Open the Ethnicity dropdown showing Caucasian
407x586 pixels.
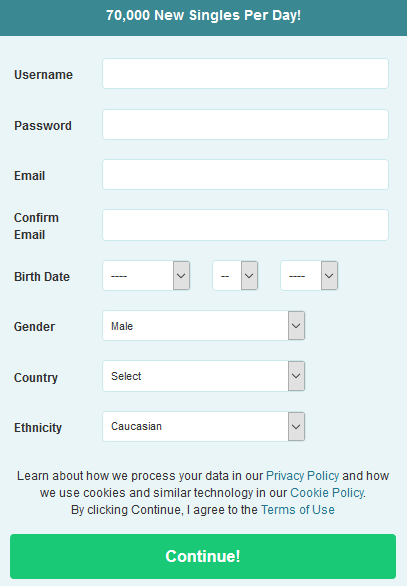(204, 426)
